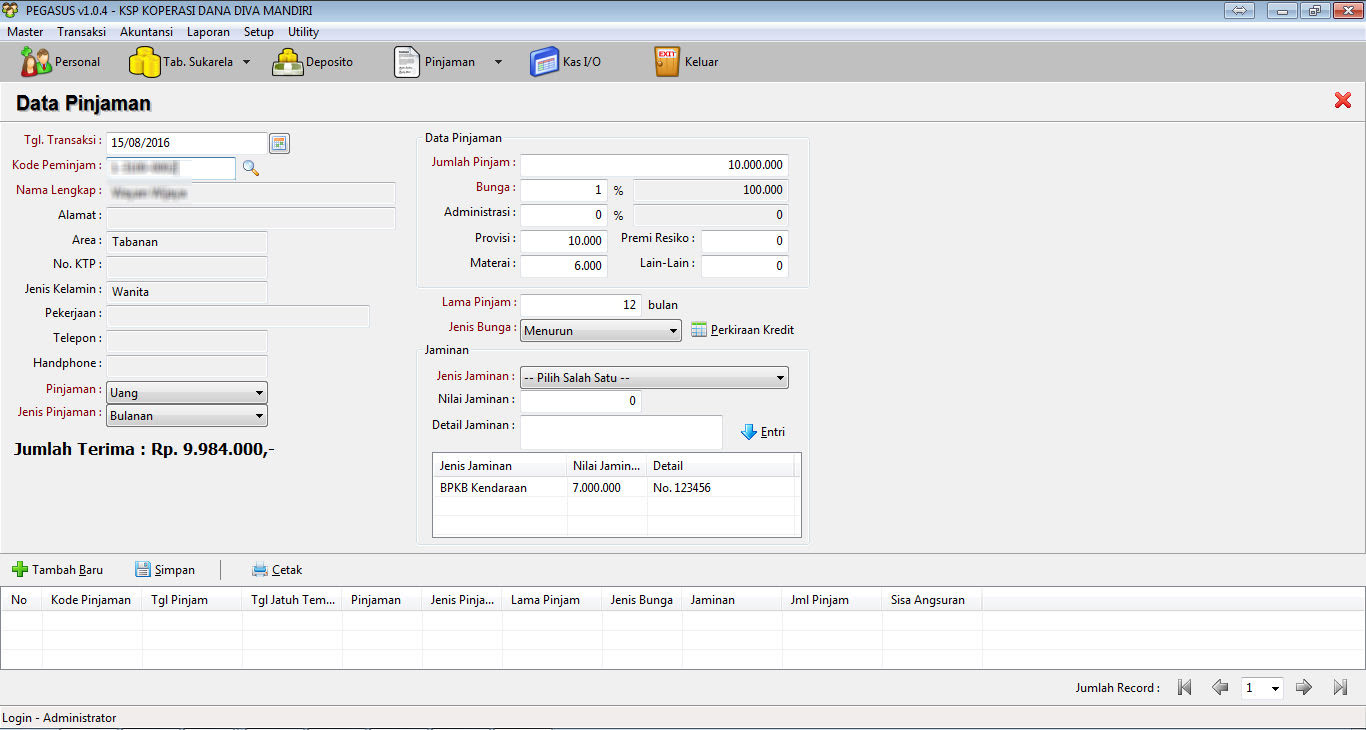Click the Tgl. Transaksi date field
The image size is (1366, 730).
(x=187, y=143)
